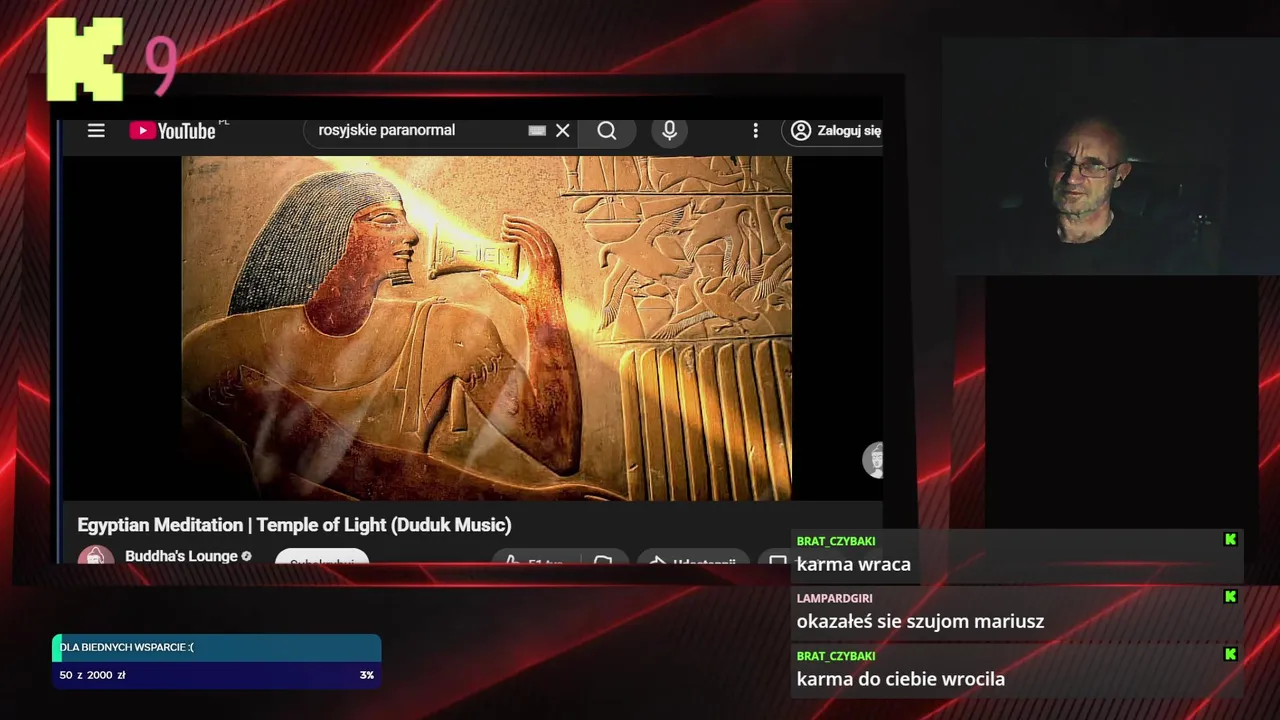Open the three-dot YouTube settings menu

755,131
